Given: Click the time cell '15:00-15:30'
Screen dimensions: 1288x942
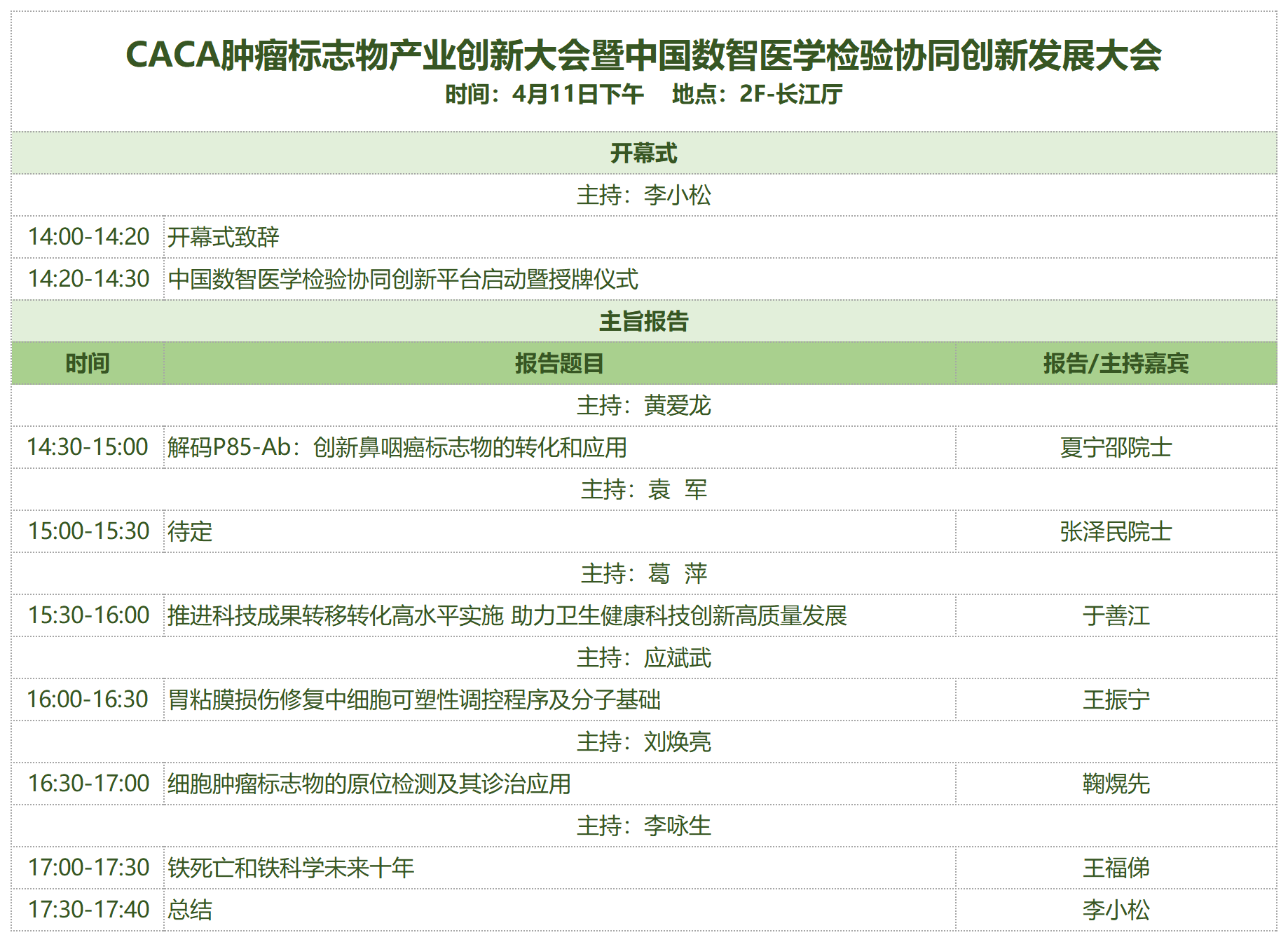Looking at the screenshot, I should (88, 531).
